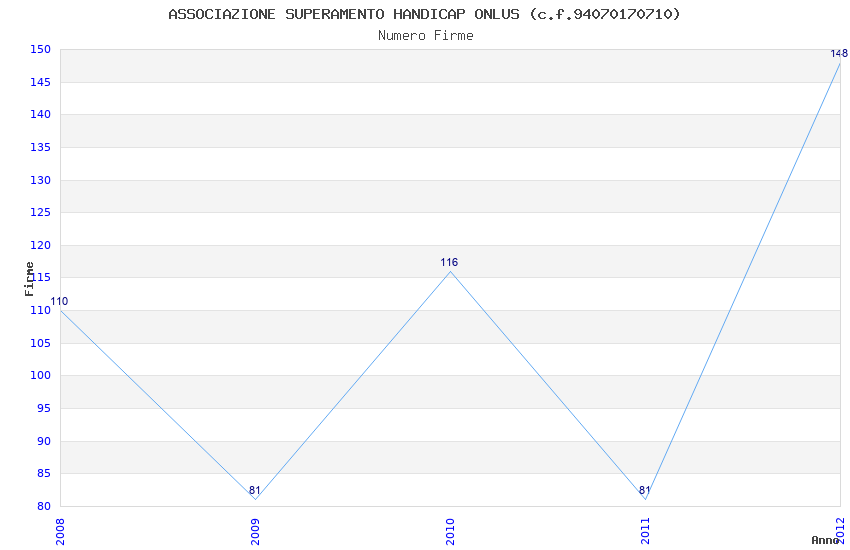Click the Anno axis title
The height and width of the screenshot is (550, 850).
[x=825, y=540]
